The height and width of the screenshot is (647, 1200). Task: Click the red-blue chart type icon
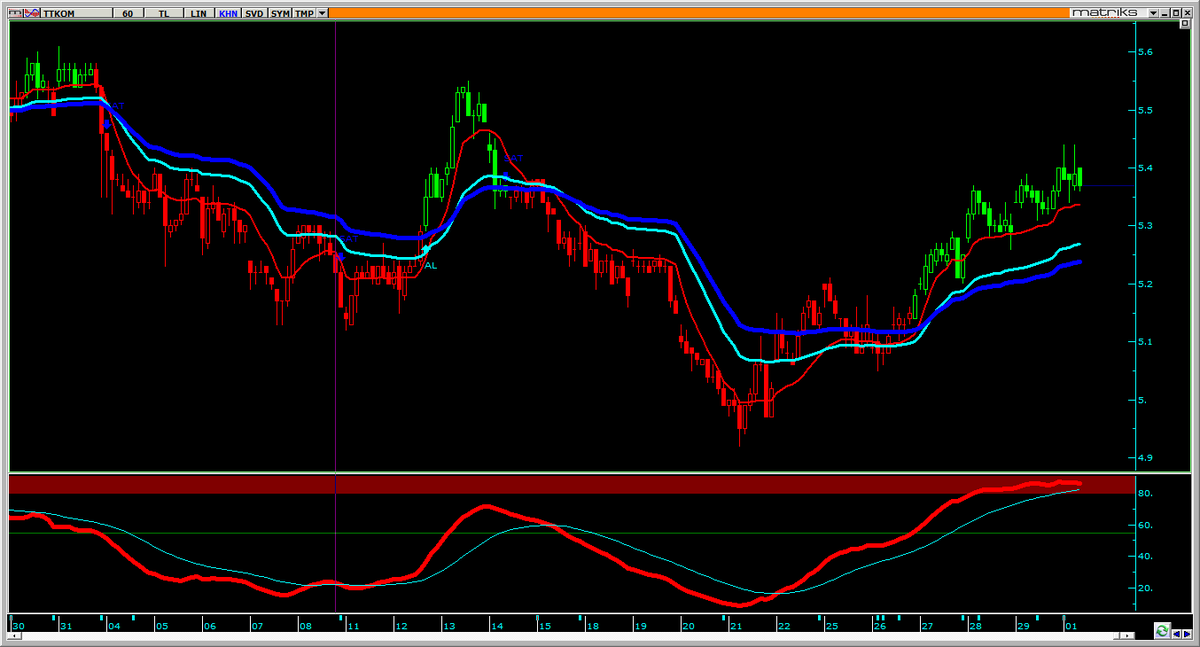pos(32,14)
